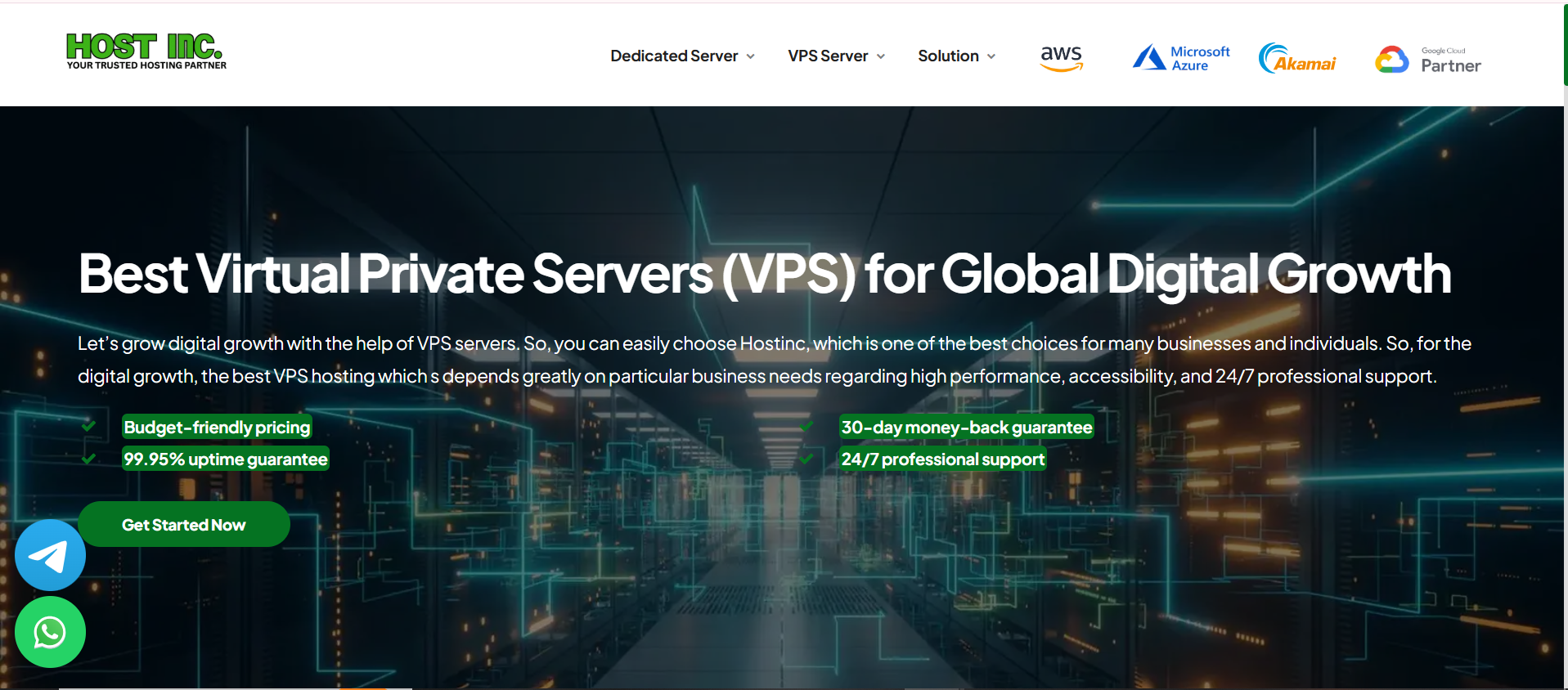
Task: Click the AWS partner logo
Action: point(1061,57)
